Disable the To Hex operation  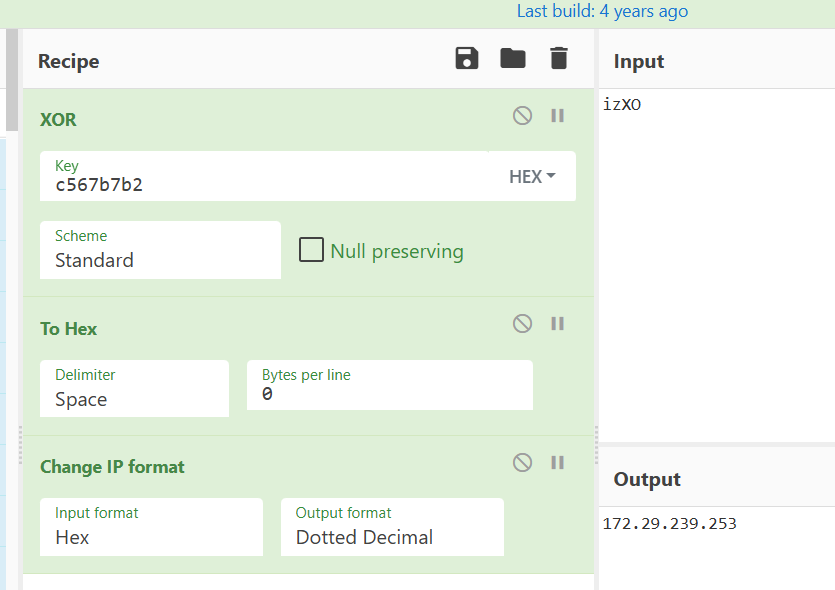tap(522, 323)
